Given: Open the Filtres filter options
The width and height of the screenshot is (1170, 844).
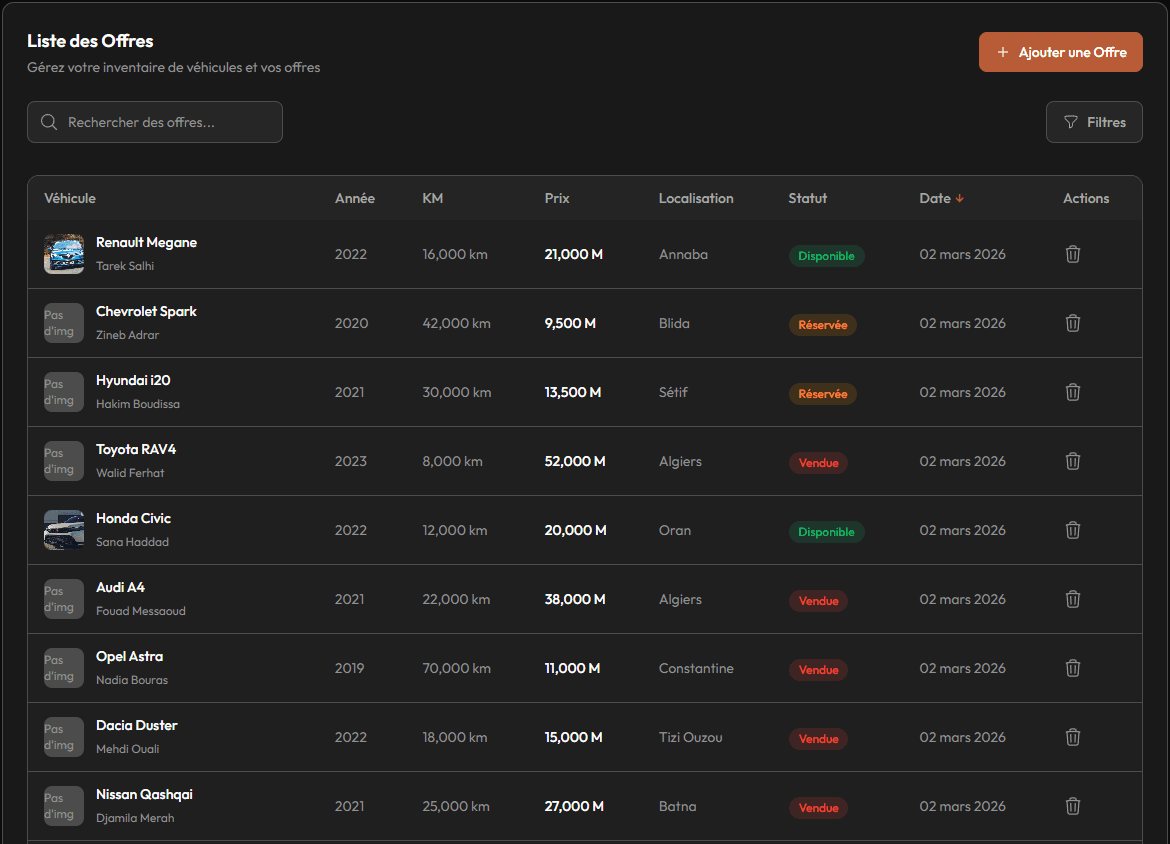Looking at the screenshot, I should pyautogui.click(x=1093, y=122).
